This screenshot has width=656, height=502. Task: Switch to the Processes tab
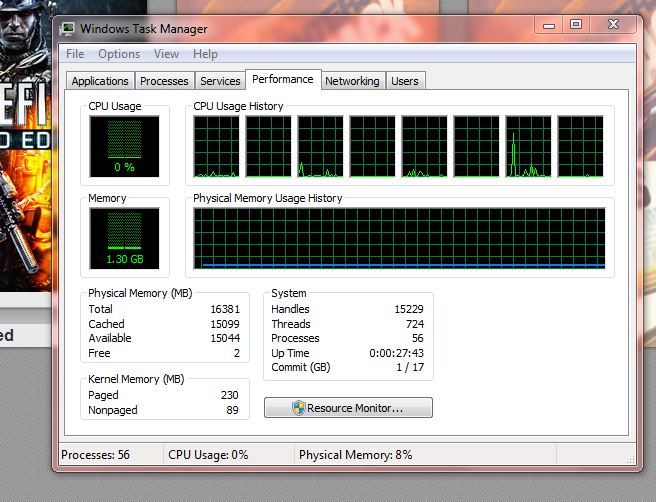164,81
